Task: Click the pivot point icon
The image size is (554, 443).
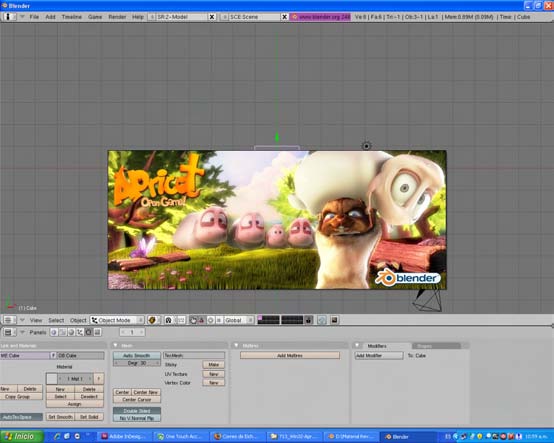Action: [x=169, y=320]
